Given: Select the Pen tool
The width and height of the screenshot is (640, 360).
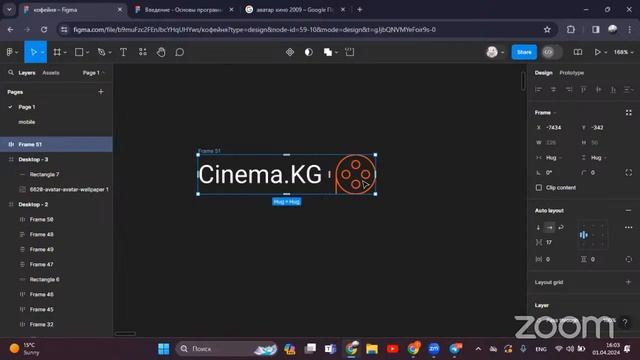Looking at the screenshot, I should pyautogui.click(x=101, y=52).
